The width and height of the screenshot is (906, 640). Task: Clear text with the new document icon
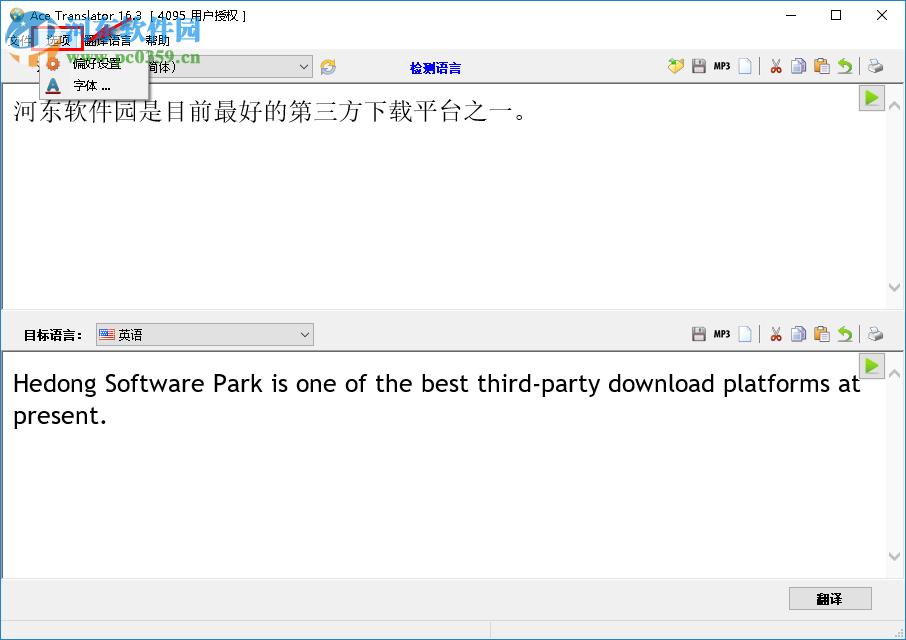click(745, 66)
